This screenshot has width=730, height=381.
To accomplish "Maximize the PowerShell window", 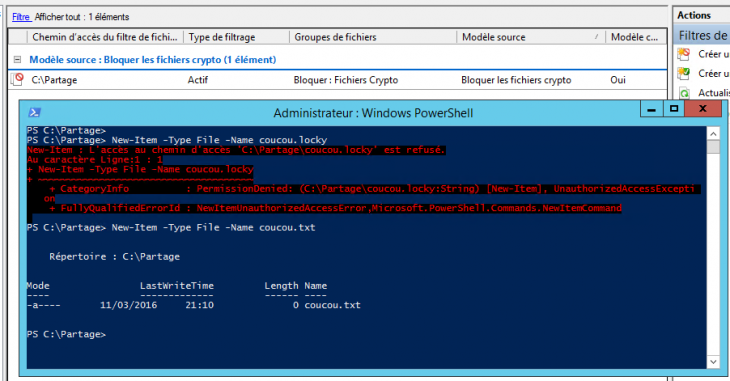I will tap(674, 109).
